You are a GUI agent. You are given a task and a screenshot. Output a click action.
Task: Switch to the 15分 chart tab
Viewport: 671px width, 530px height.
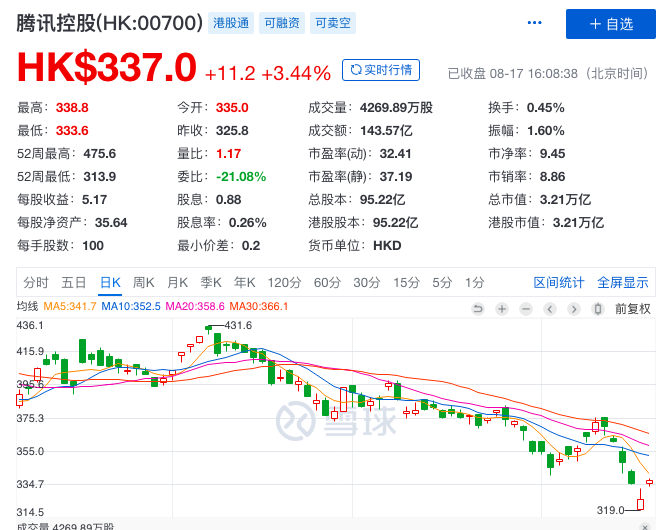tap(407, 283)
